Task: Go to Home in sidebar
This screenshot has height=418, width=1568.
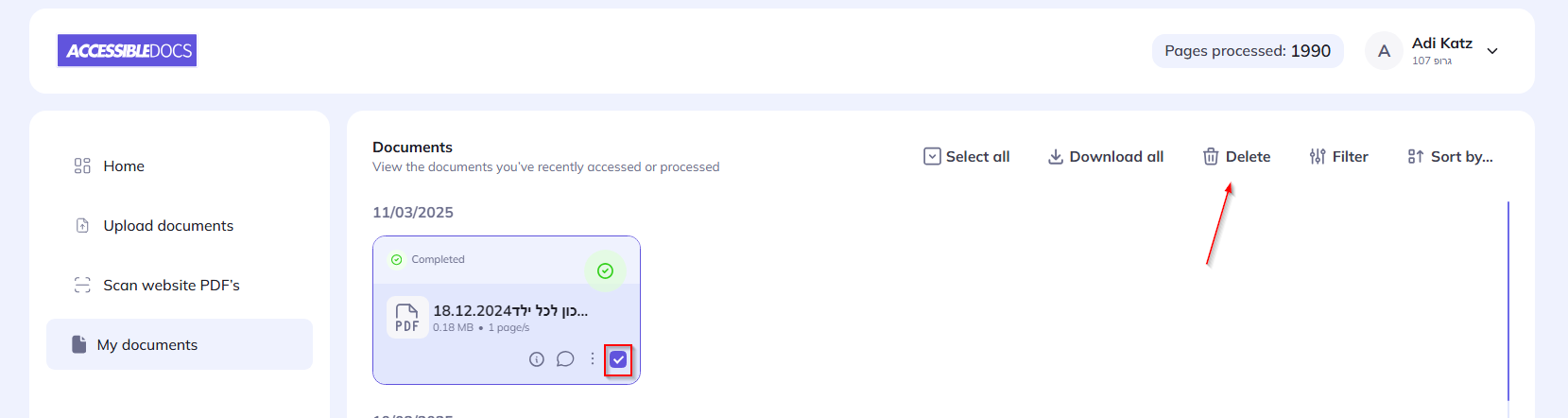Action: 124,166
